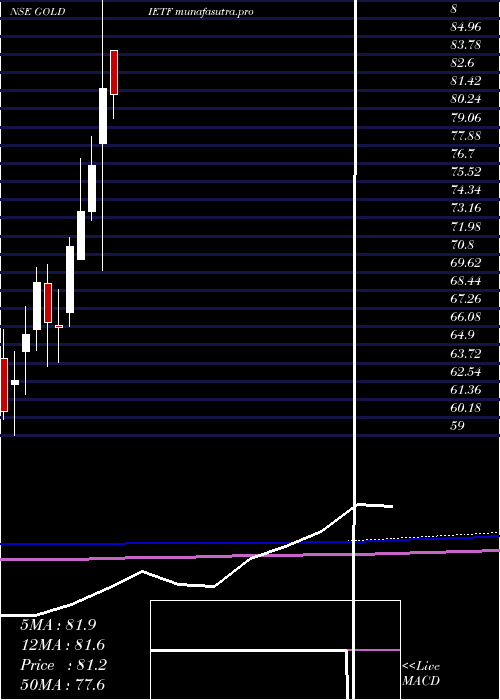500x700 pixels.
Task: Click the 'NSE GOLD' chart title text
Action: coord(38,12)
